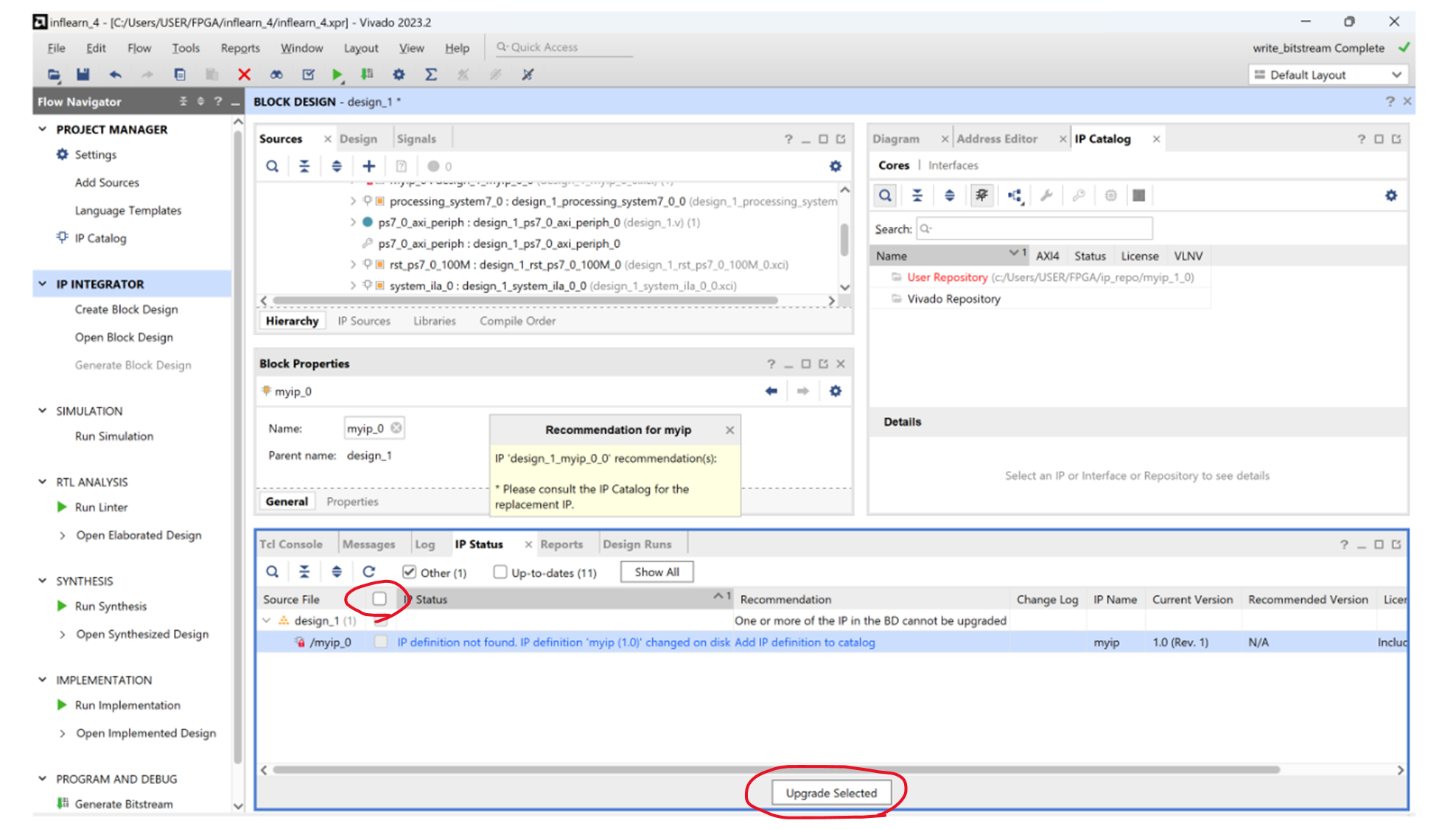Screen dimensions: 1456x829
Task: Click the Program Device toolbar icon
Action: tap(366, 74)
